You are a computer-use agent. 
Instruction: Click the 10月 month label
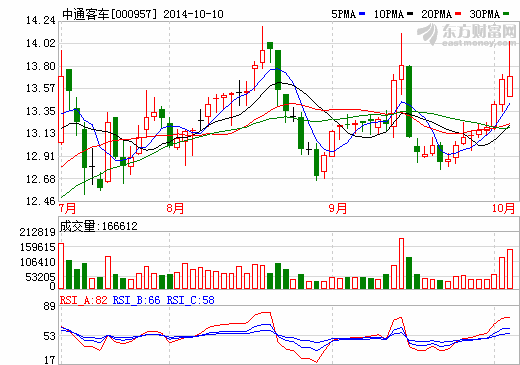click(x=503, y=209)
